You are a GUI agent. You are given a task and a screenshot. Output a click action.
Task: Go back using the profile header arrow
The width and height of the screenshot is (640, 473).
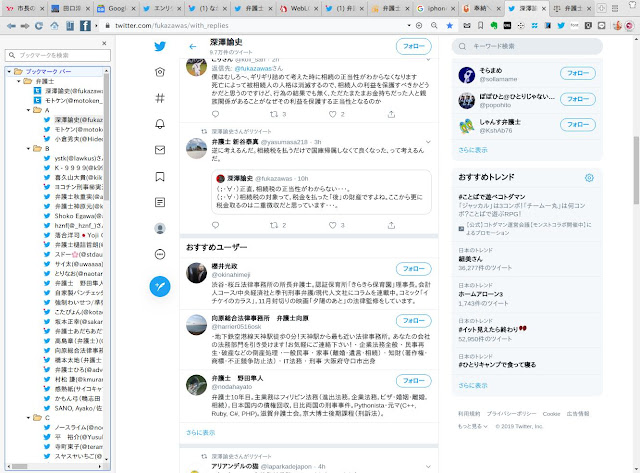[x=193, y=47]
